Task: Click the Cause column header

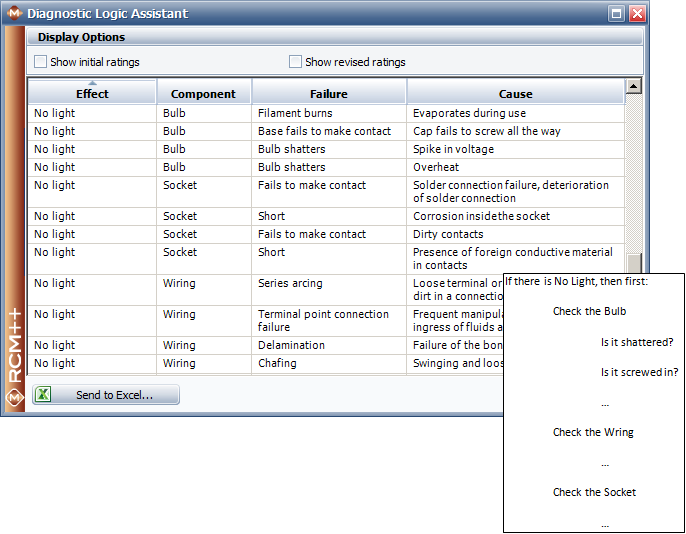Action: 515,93
